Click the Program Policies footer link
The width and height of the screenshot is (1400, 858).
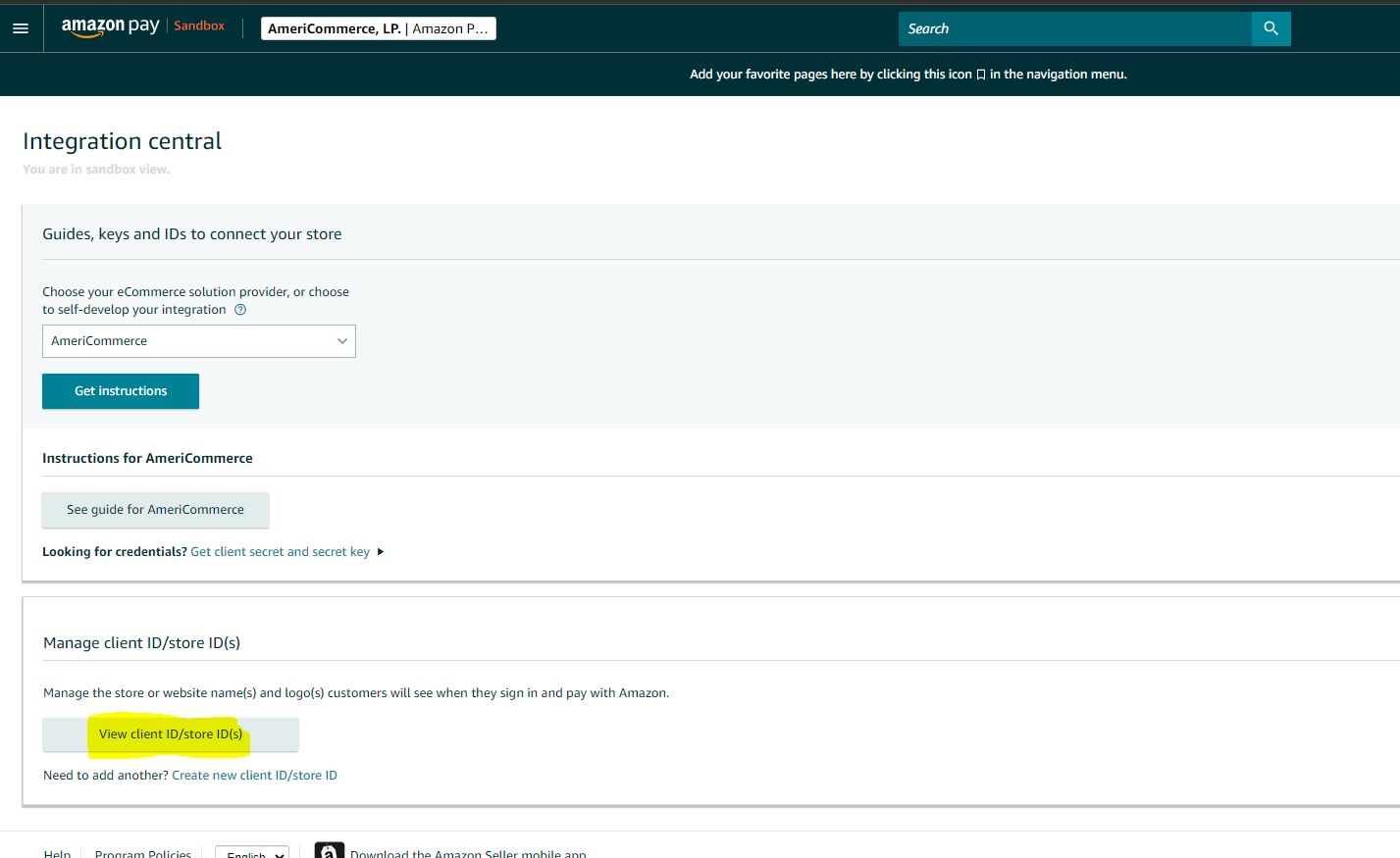click(x=143, y=852)
